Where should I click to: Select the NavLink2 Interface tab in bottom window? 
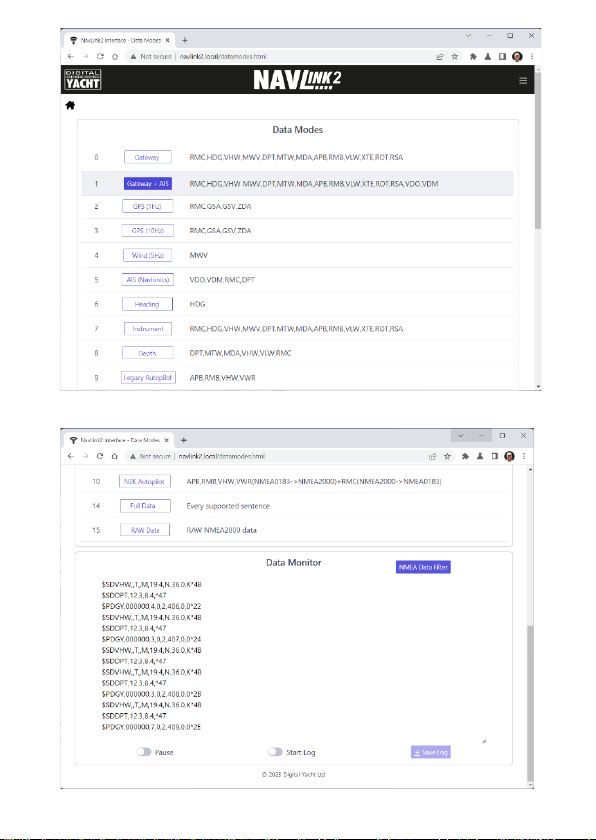tap(119, 440)
